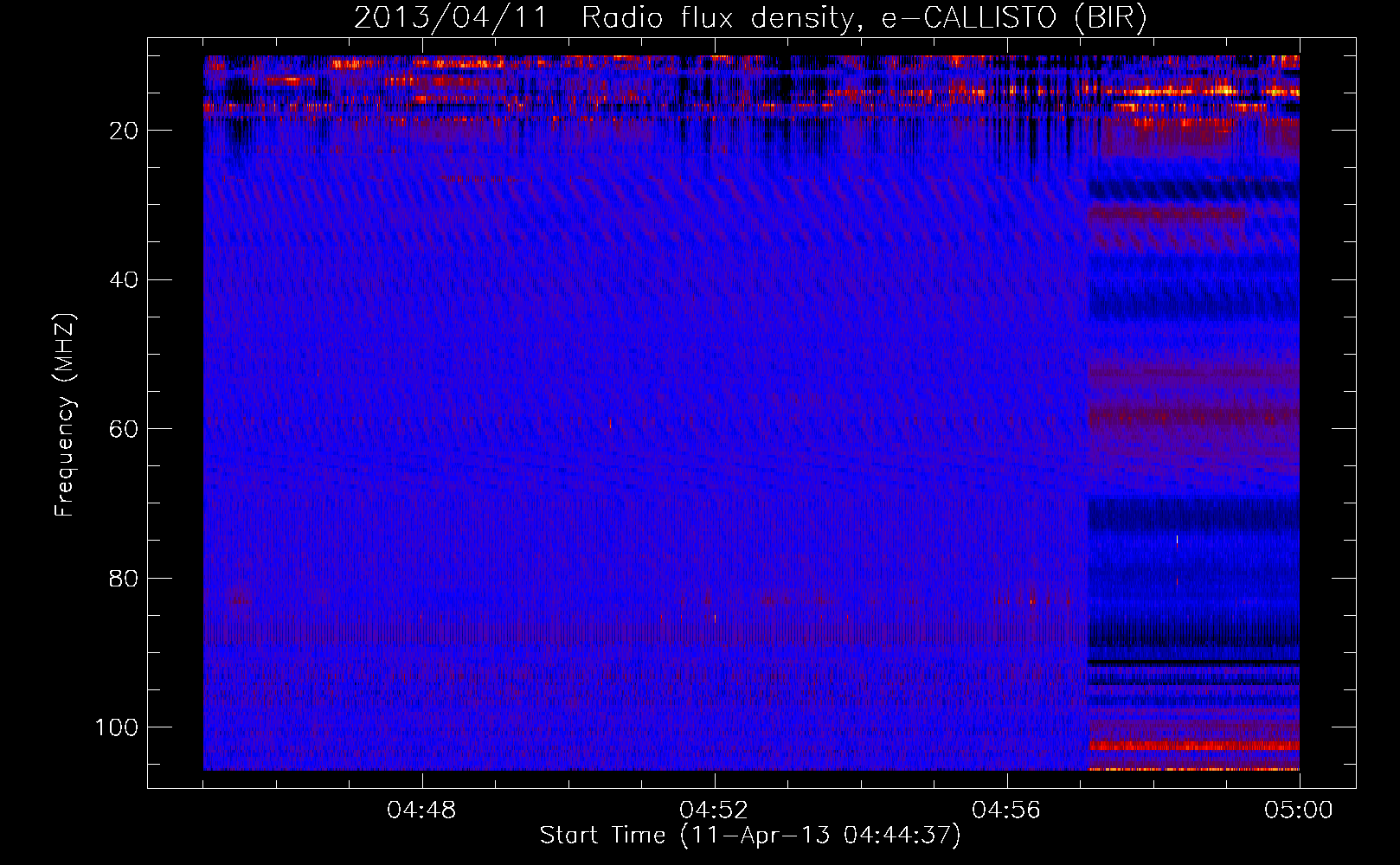The image size is (1400, 865).
Task: Click the "Frequency (MHZ)" y-axis label
Action: [65, 415]
